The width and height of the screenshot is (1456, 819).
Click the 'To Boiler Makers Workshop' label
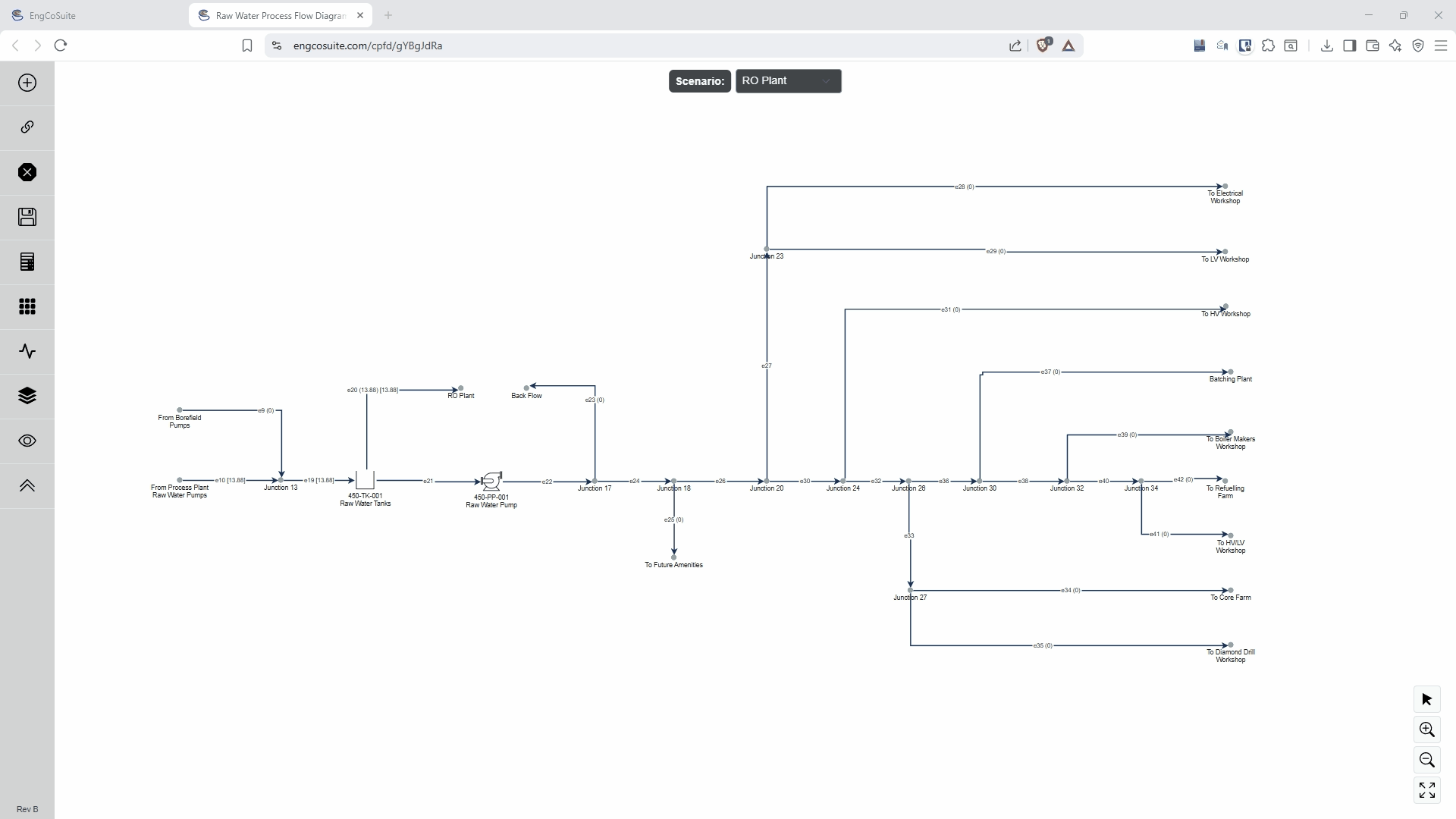[1230, 443]
